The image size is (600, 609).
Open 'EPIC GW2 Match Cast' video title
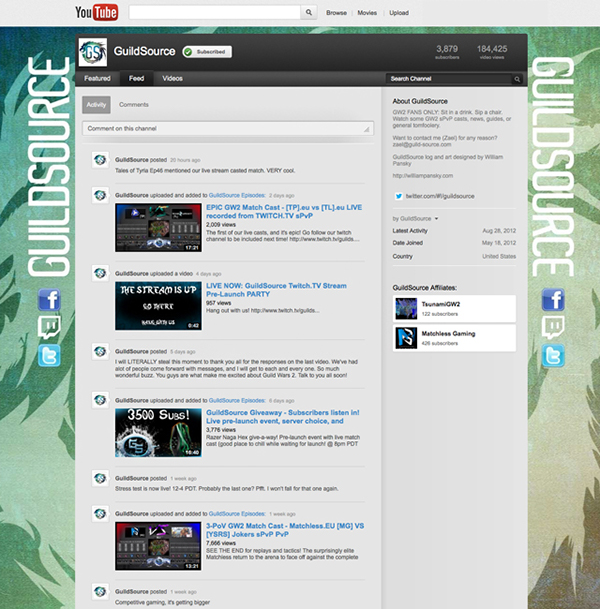point(284,212)
